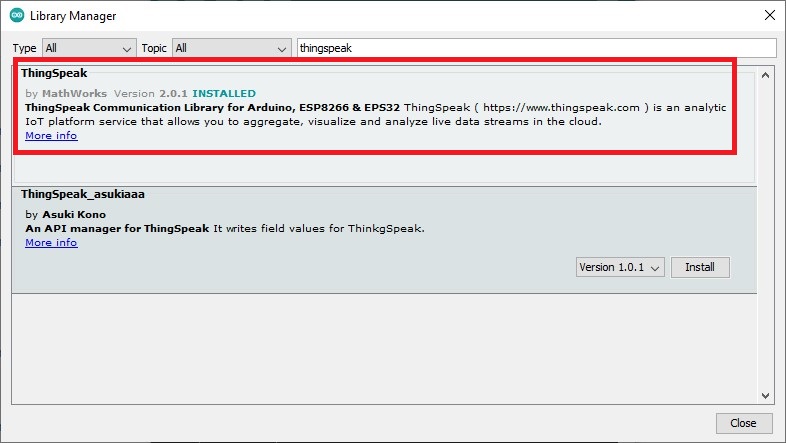Viewport: 786px width, 443px height.
Task: Click the Close button
Action: tap(743, 423)
